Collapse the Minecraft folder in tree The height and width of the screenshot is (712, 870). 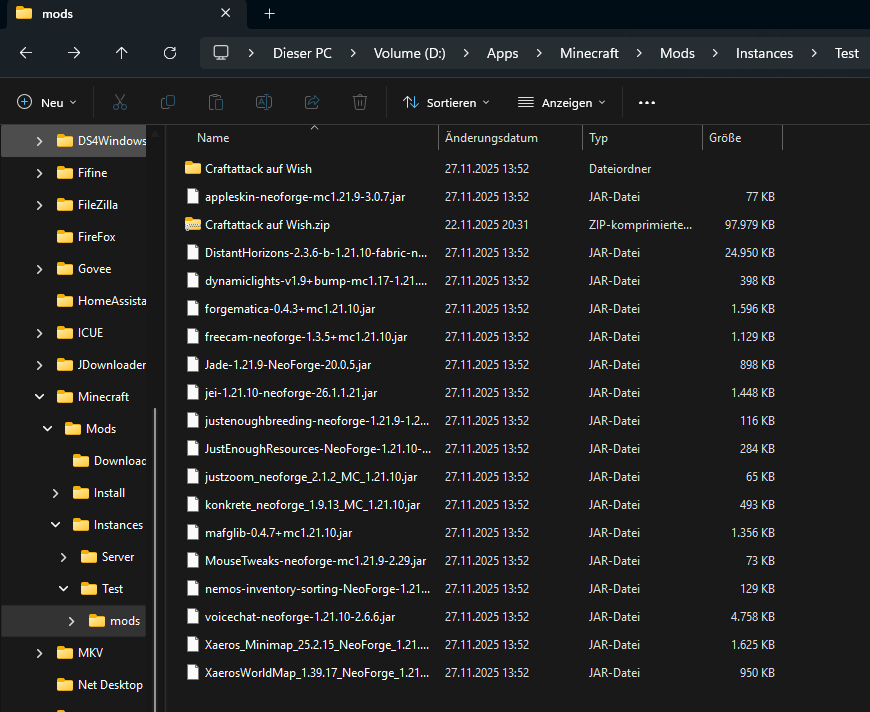pyautogui.click(x=39, y=397)
